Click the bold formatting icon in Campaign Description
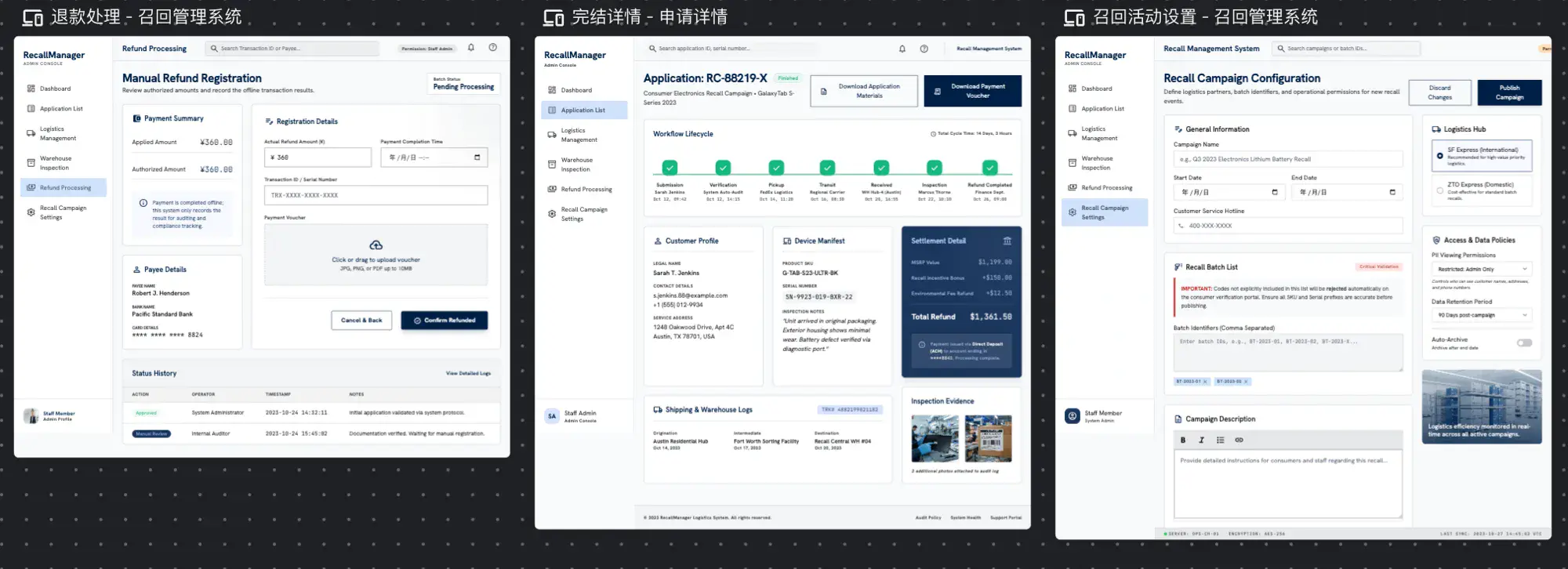 pyautogui.click(x=1183, y=440)
